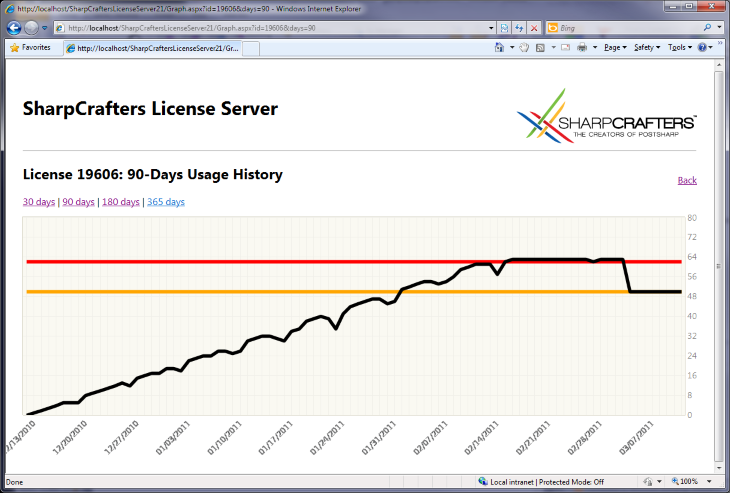
Task: Click the Home icon in command bar
Action: (x=499, y=47)
